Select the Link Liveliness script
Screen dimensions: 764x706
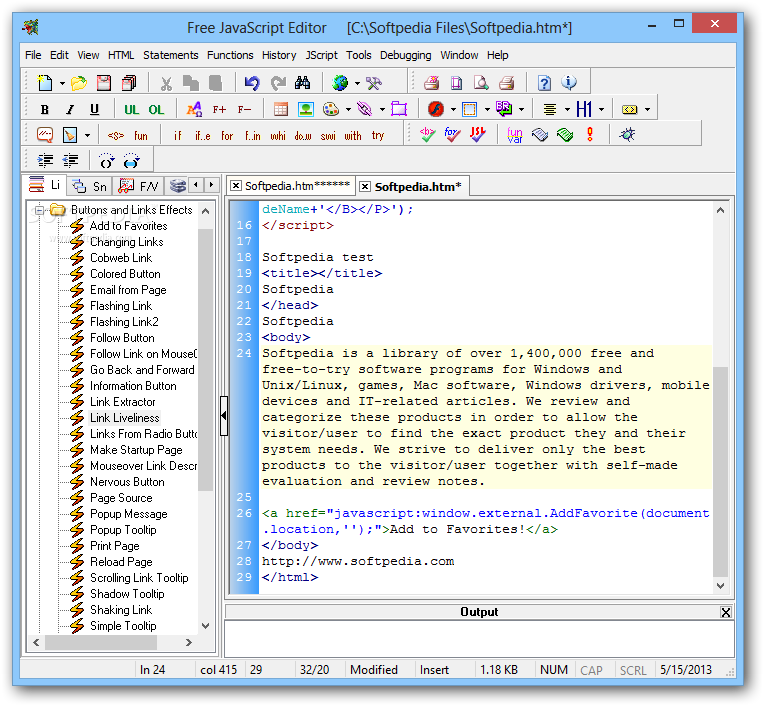pos(124,418)
